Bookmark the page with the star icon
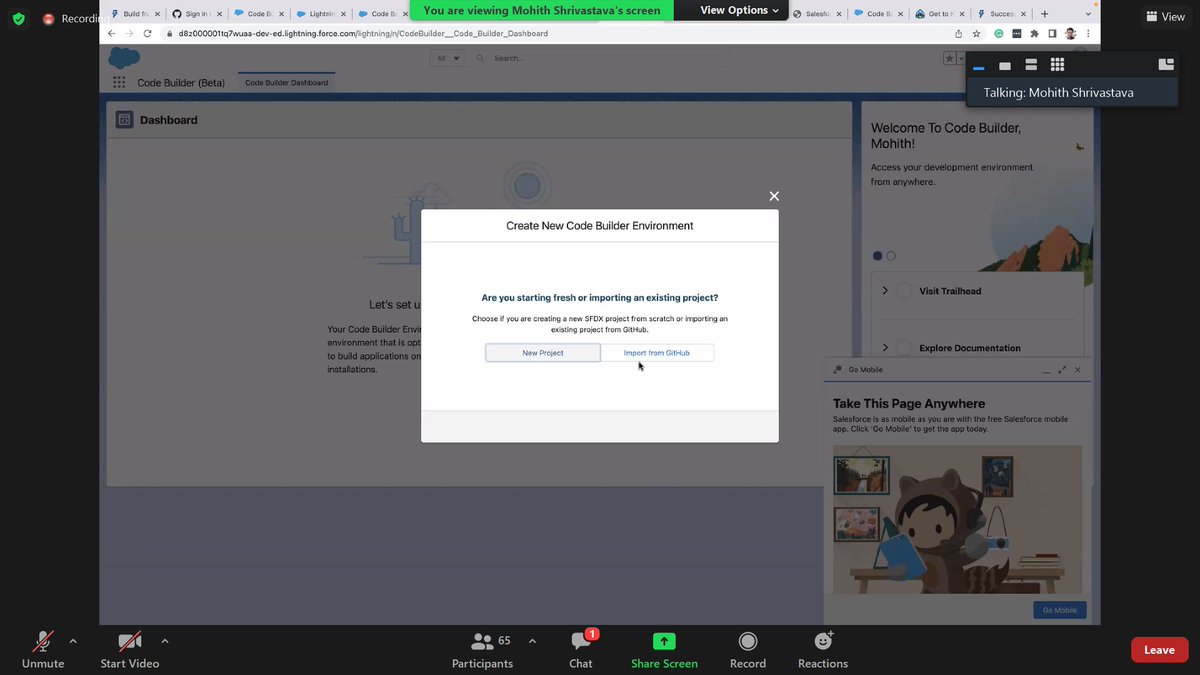The width and height of the screenshot is (1200, 675). pos(976,33)
